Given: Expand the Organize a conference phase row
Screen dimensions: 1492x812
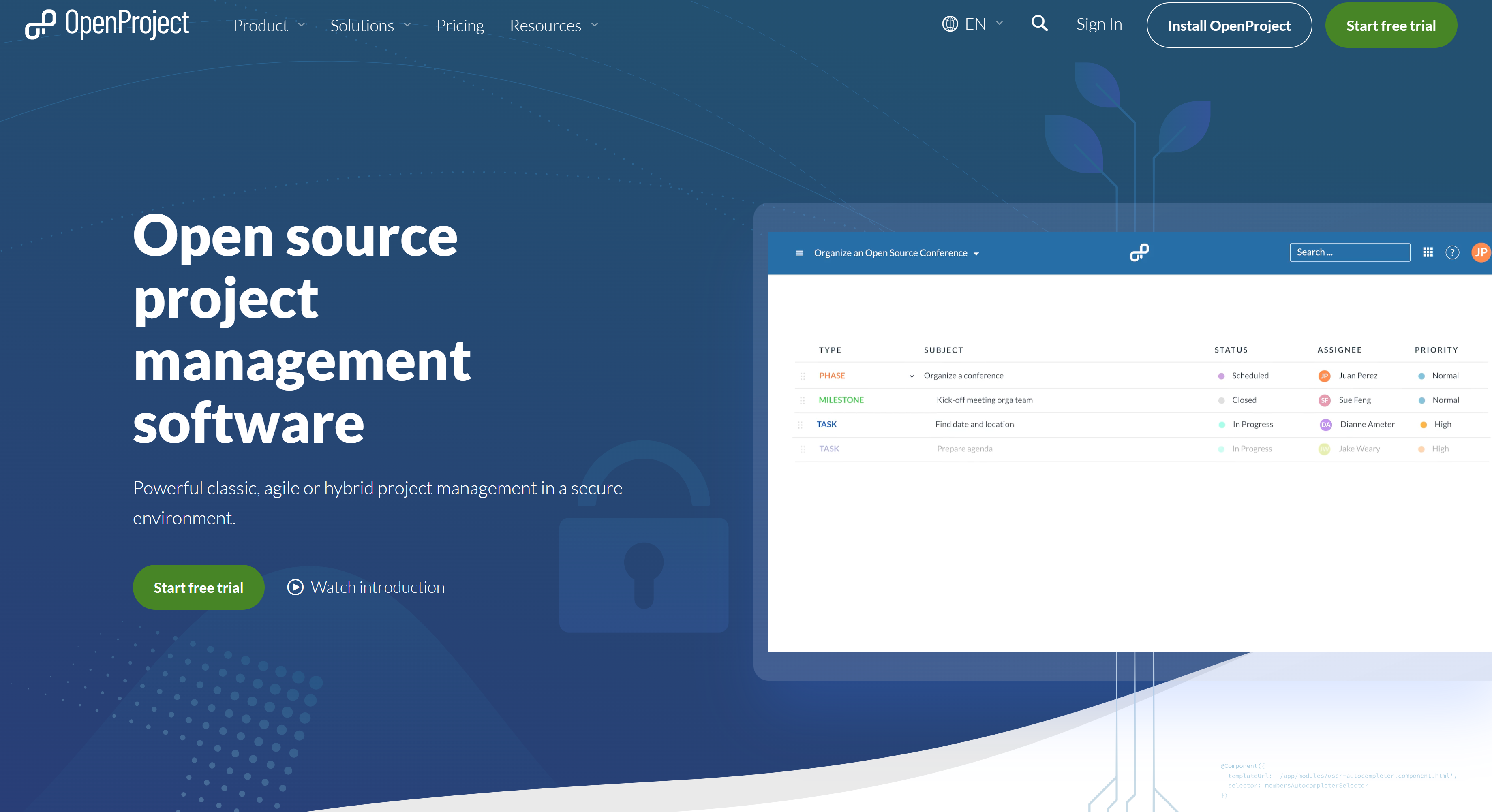Looking at the screenshot, I should click(x=910, y=375).
